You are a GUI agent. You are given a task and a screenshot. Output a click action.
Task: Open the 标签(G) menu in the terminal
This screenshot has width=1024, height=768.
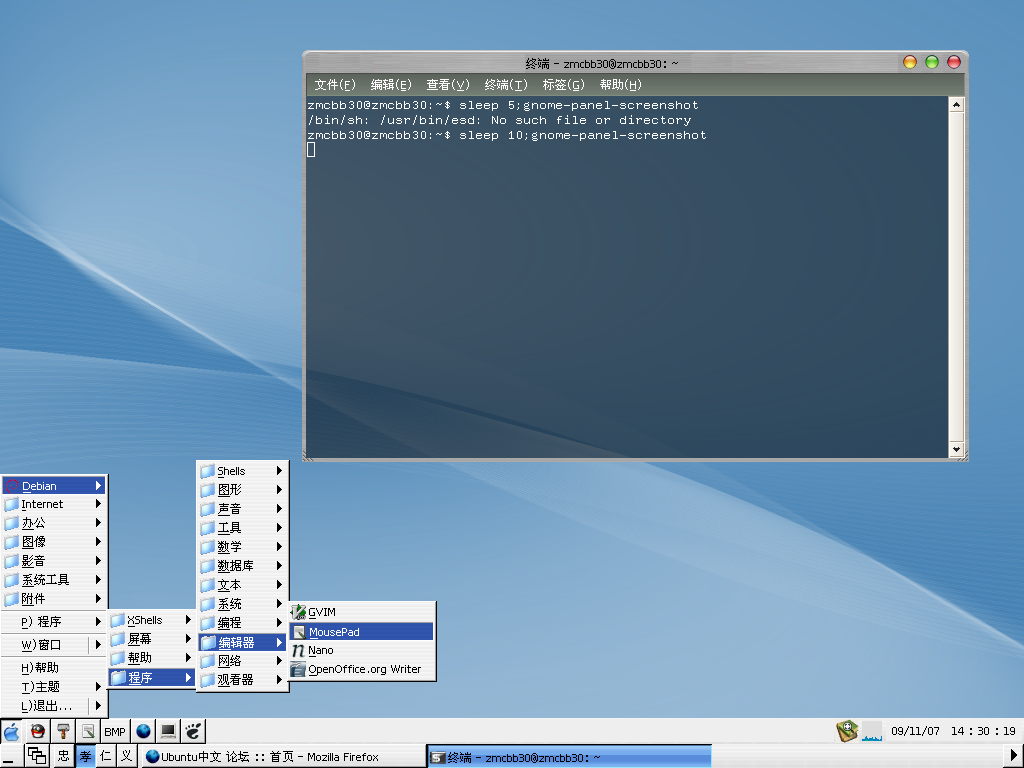[564, 85]
